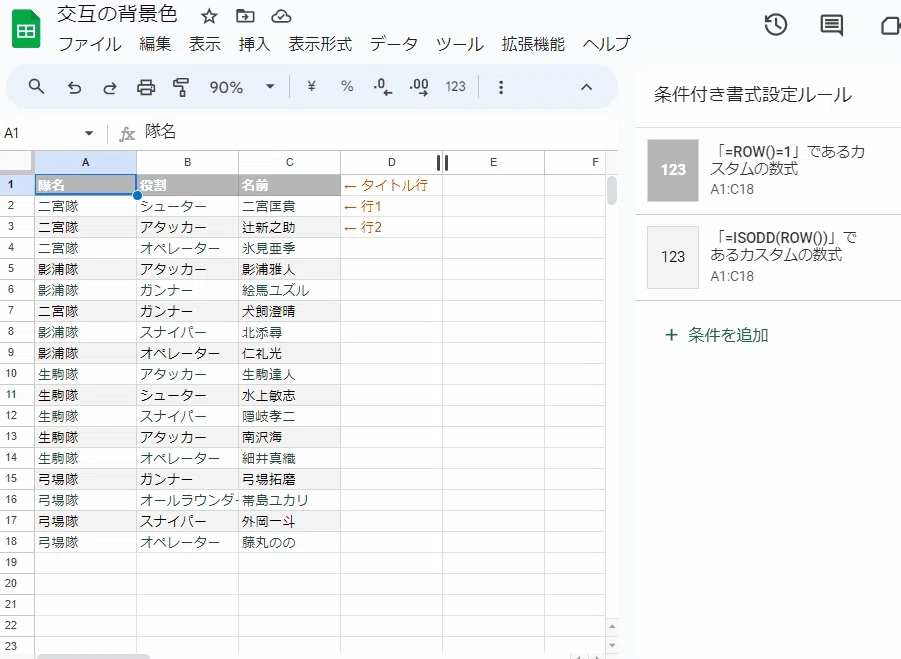Open more formats 123 button
Viewport: 901px width, 659px height.
455,87
